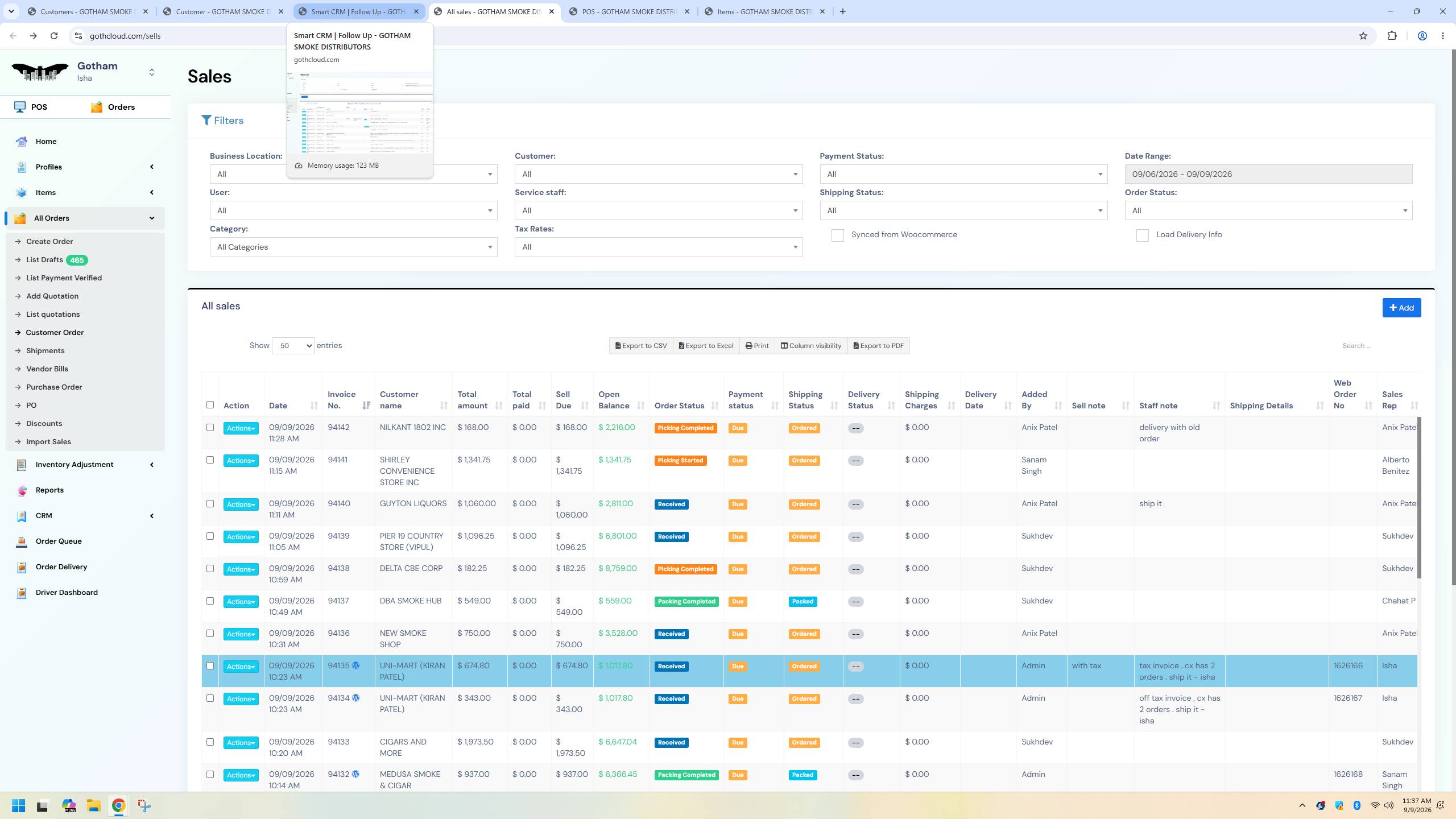Click the Driver Dashboard icon
This screenshot has height=819, width=1456.
[22, 593]
